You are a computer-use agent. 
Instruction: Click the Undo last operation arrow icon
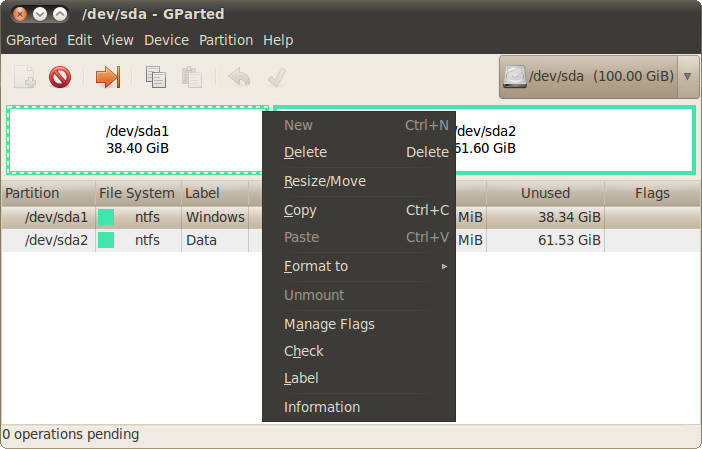pyautogui.click(x=239, y=77)
